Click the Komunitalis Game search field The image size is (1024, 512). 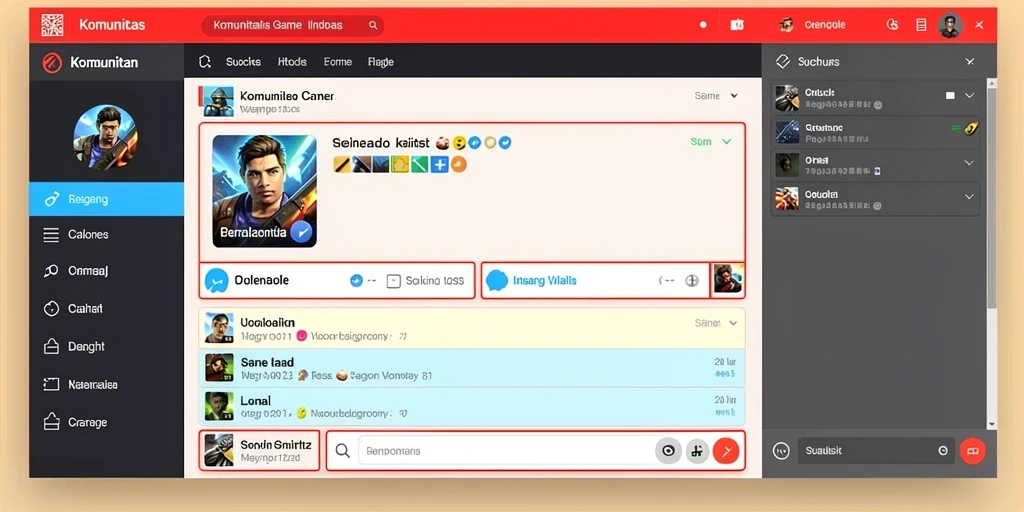293,25
